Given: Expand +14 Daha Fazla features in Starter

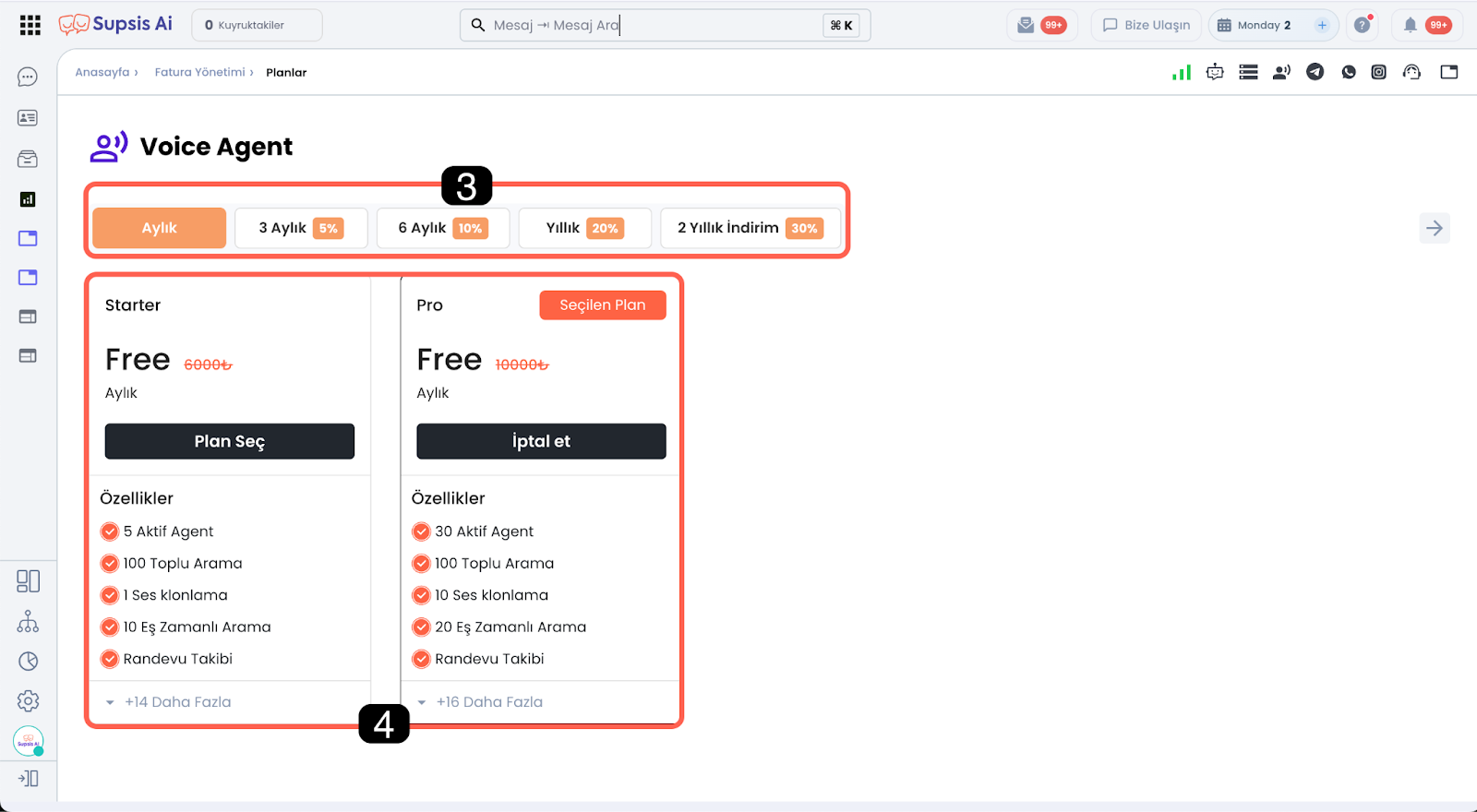Looking at the screenshot, I should pyautogui.click(x=177, y=702).
